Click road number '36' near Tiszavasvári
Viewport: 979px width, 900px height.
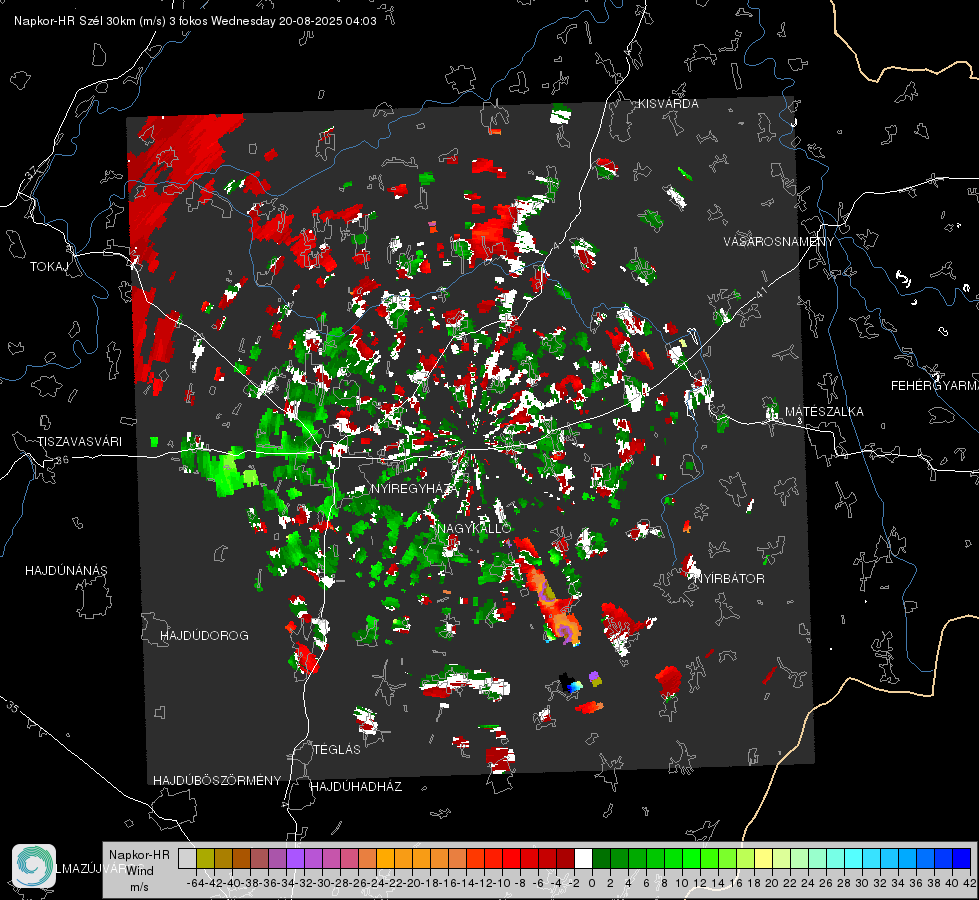tap(62, 460)
